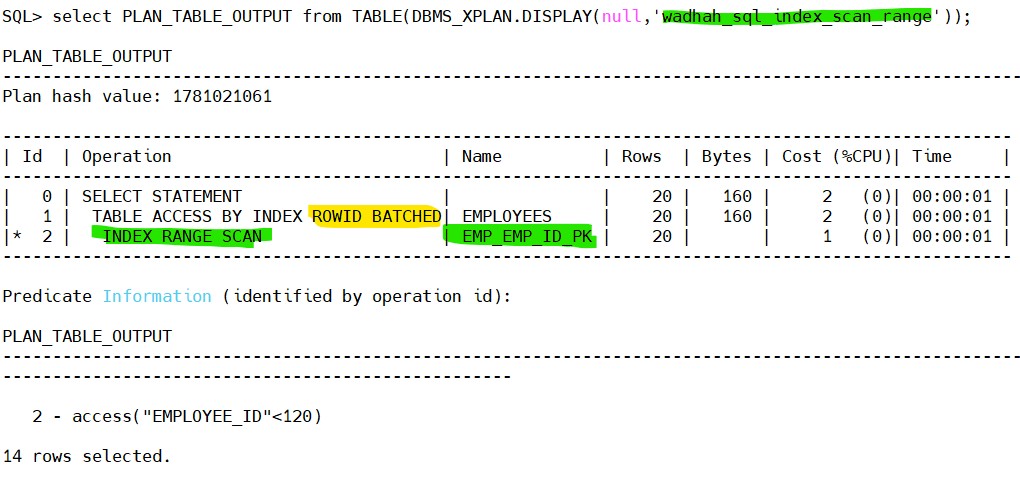Click the Name column header

481,156
